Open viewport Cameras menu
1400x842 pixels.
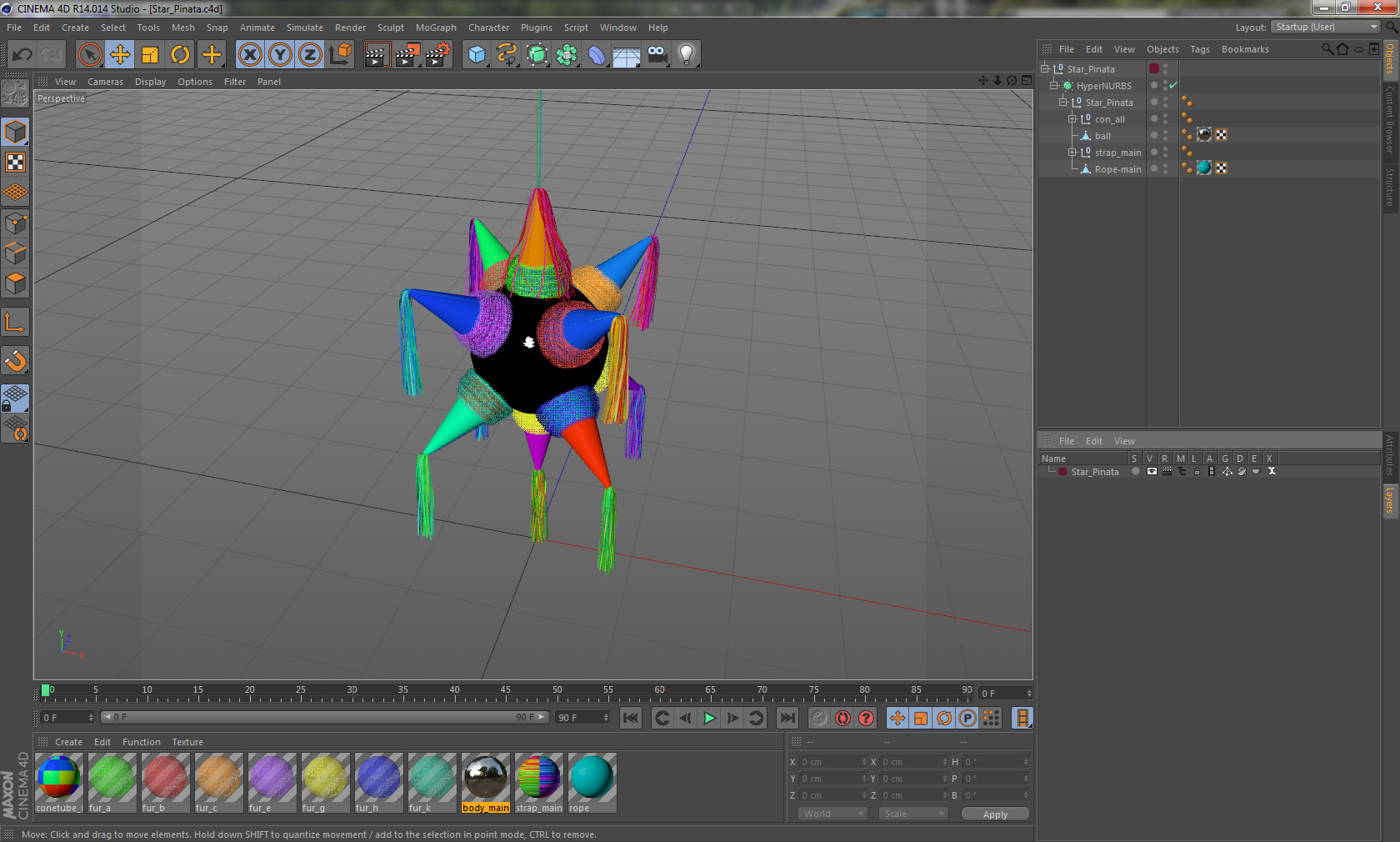(x=105, y=82)
